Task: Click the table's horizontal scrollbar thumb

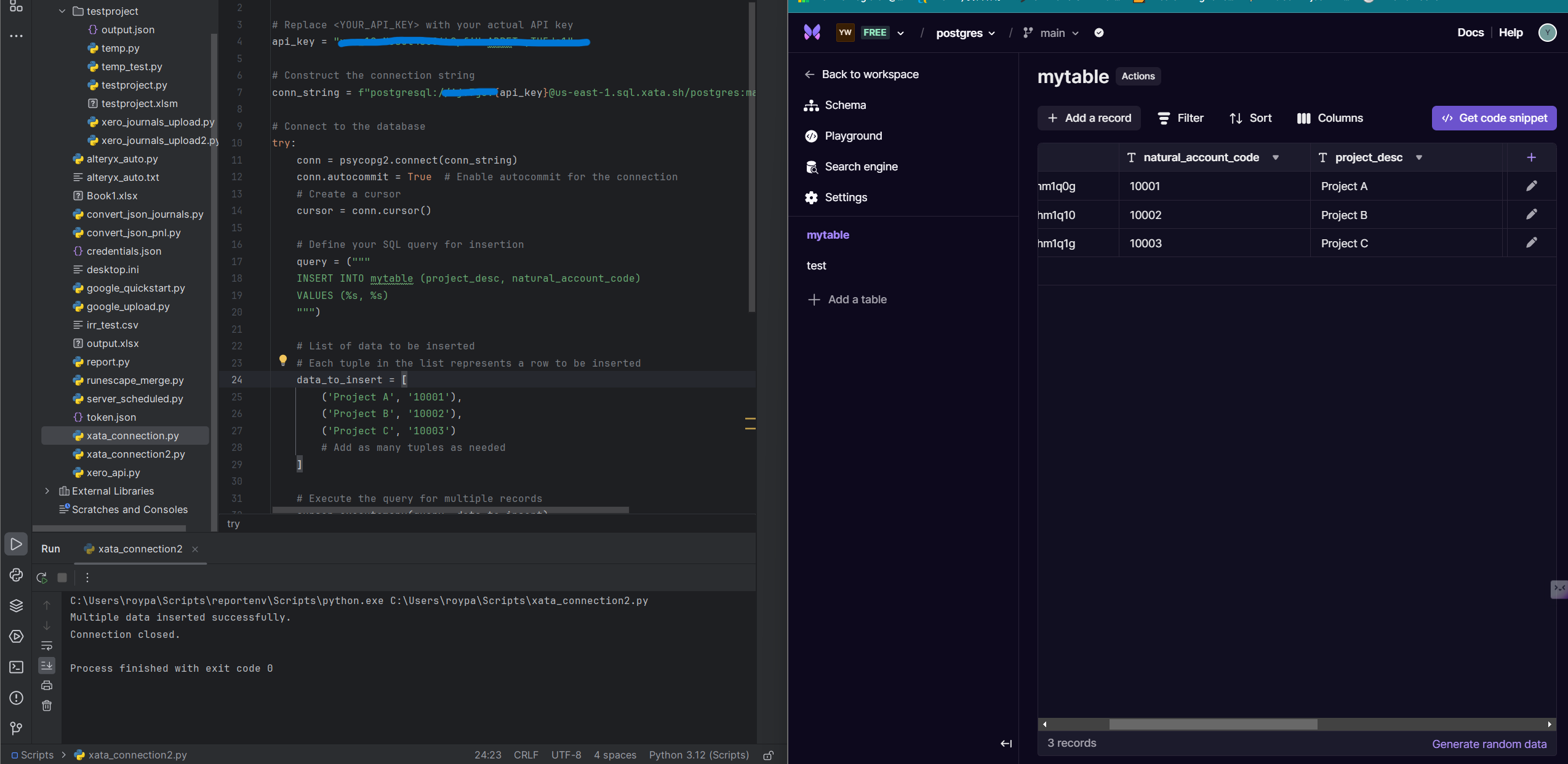Action: [1212, 725]
